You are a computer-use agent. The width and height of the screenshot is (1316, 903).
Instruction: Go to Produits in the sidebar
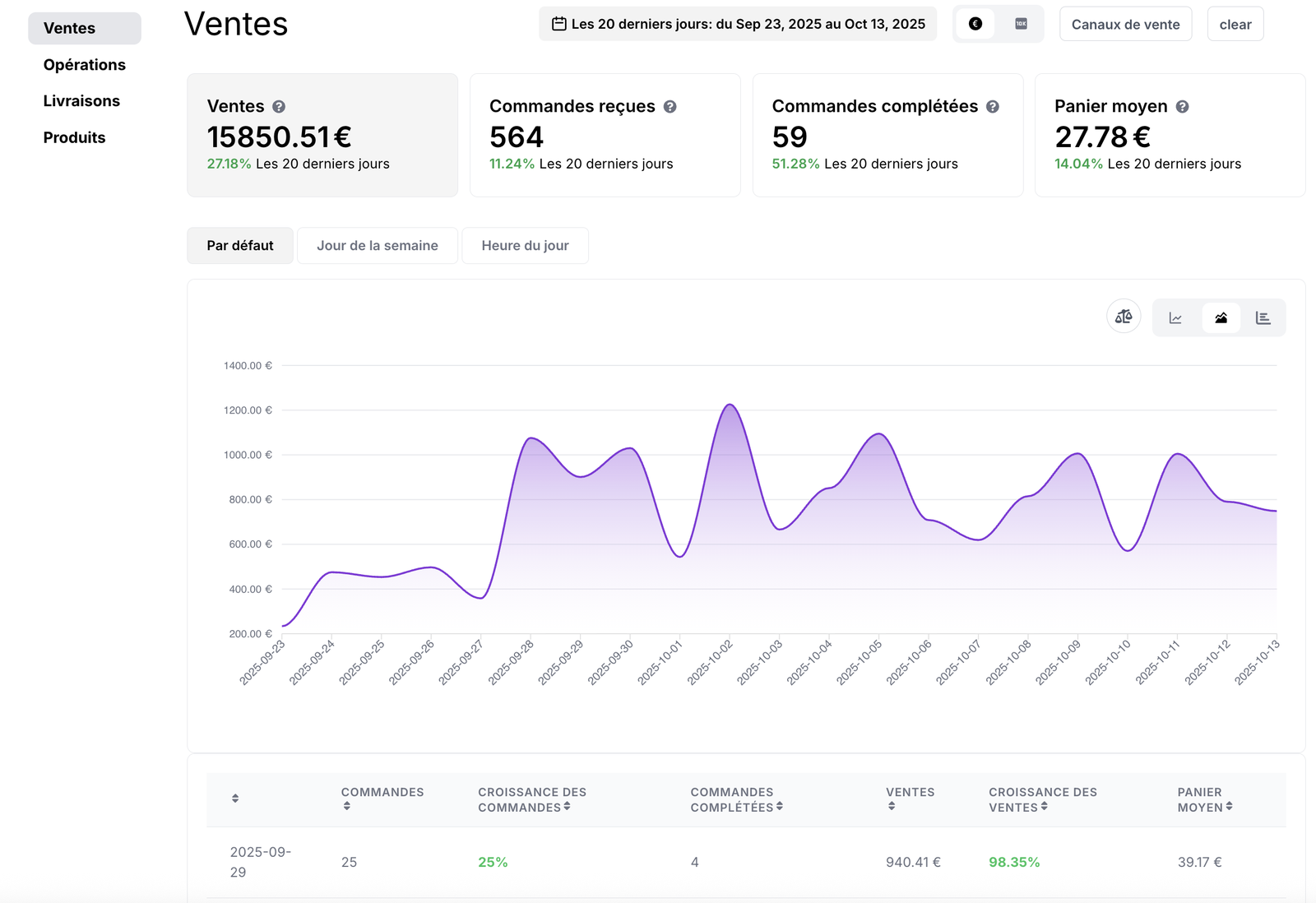pos(75,137)
